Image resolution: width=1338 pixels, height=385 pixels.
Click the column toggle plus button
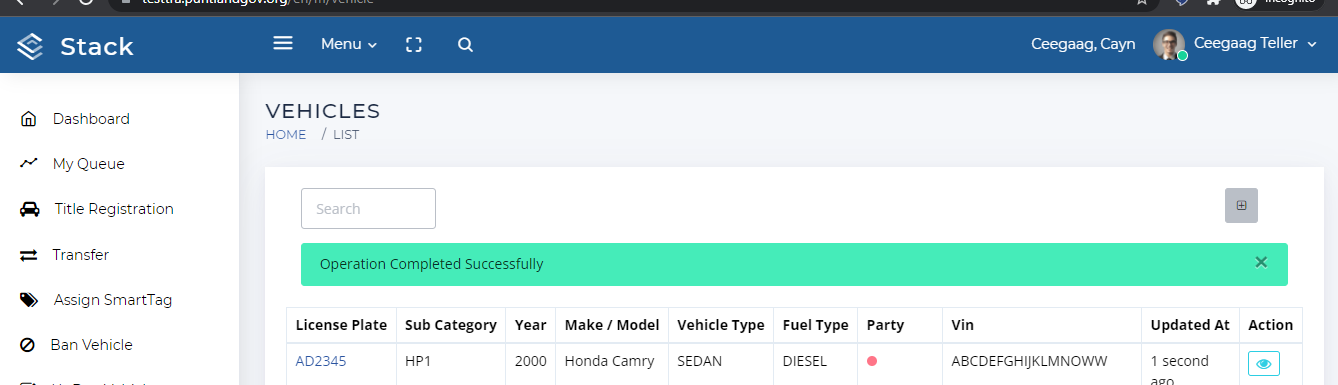coord(1241,205)
